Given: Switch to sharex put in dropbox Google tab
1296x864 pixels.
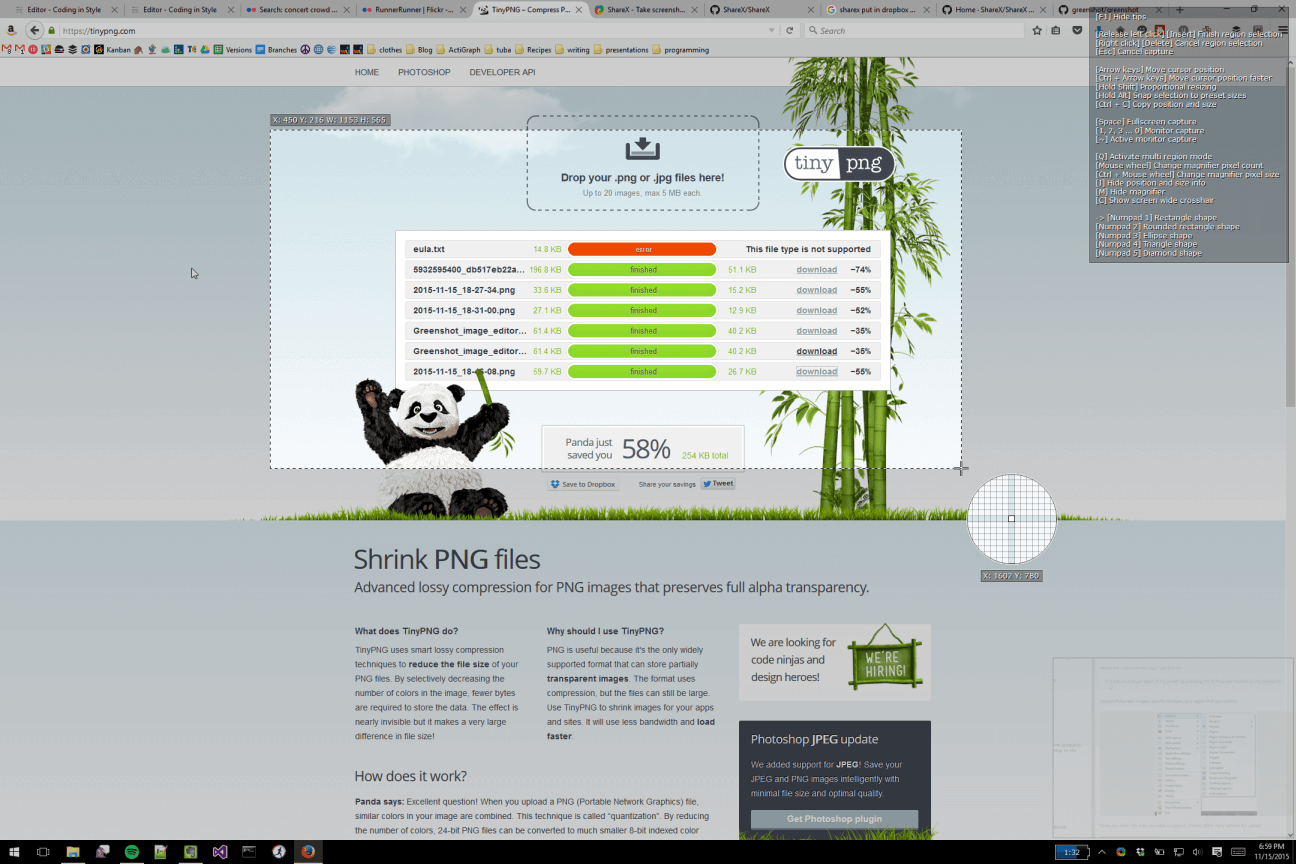Looking at the screenshot, I should [x=876, y=10].
